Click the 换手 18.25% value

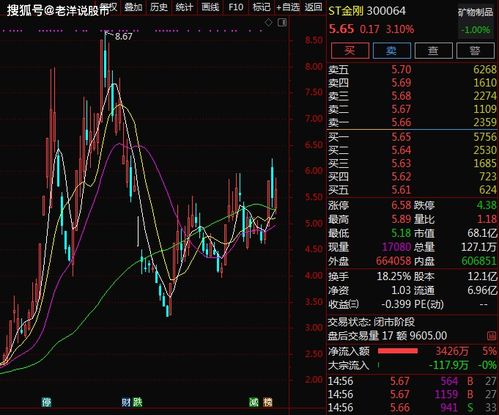point(394,276)
